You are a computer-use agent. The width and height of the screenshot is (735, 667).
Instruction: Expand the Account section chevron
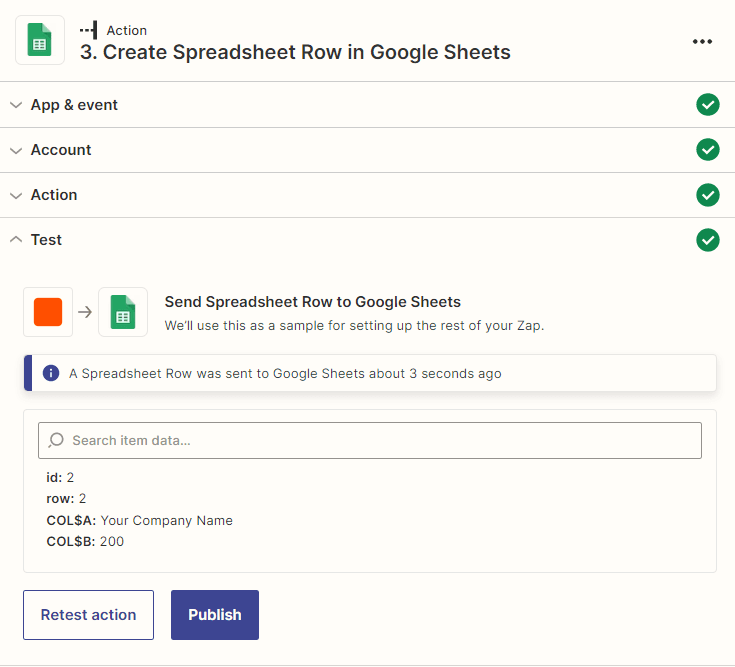tap(16, 150)
